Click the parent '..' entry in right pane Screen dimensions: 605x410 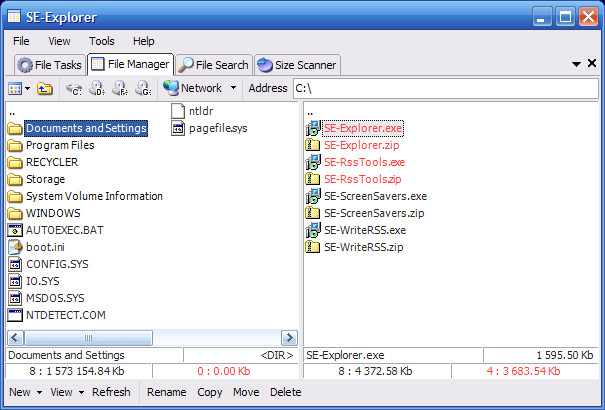coord(310,113)
